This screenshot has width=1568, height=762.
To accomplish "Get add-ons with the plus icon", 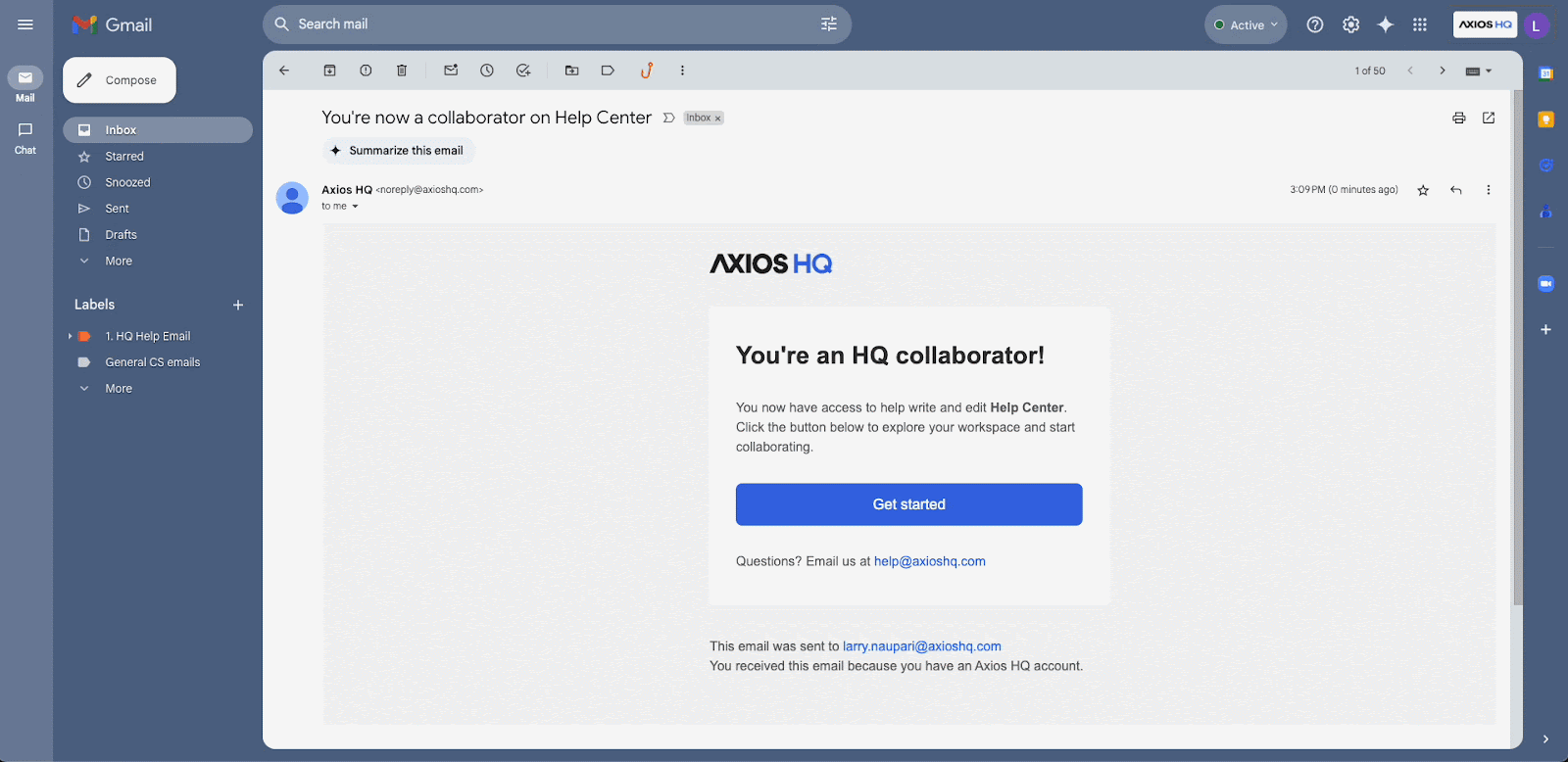I will (1545, 330).
